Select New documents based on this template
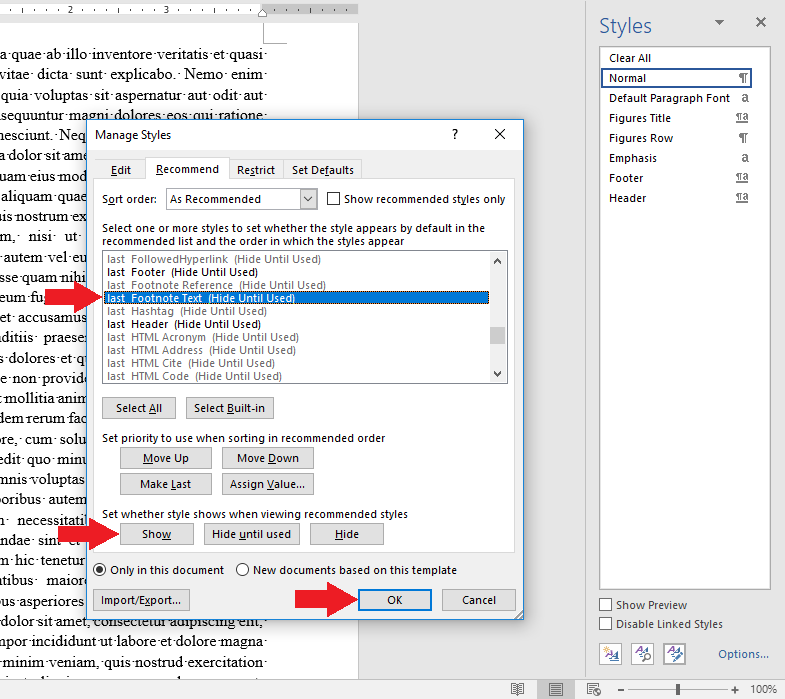Viewport: 785px width, 699px height. (x=242, y=570)
